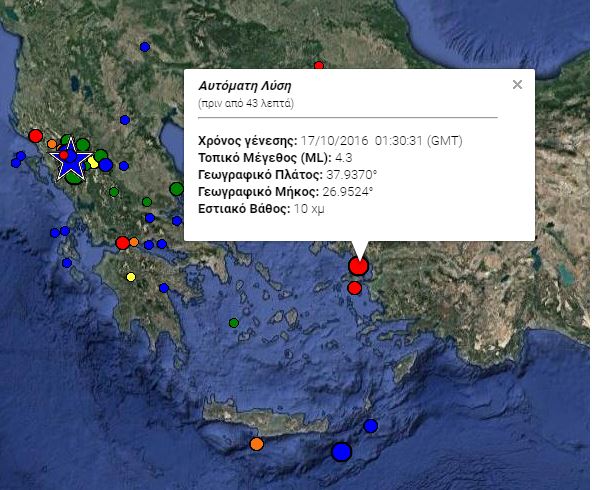Click the orange marker left of the star
Screen dimensions: 592x490
click(52, 144)
